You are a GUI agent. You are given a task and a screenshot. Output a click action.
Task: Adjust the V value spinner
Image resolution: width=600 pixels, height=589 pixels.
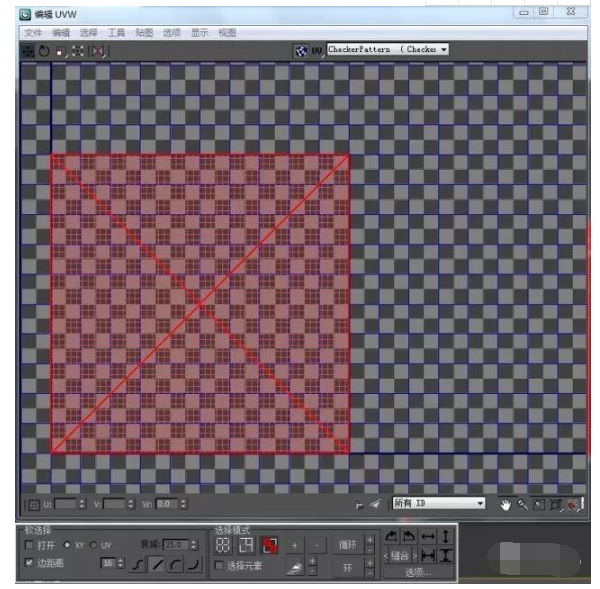click(x=130, y=504)
